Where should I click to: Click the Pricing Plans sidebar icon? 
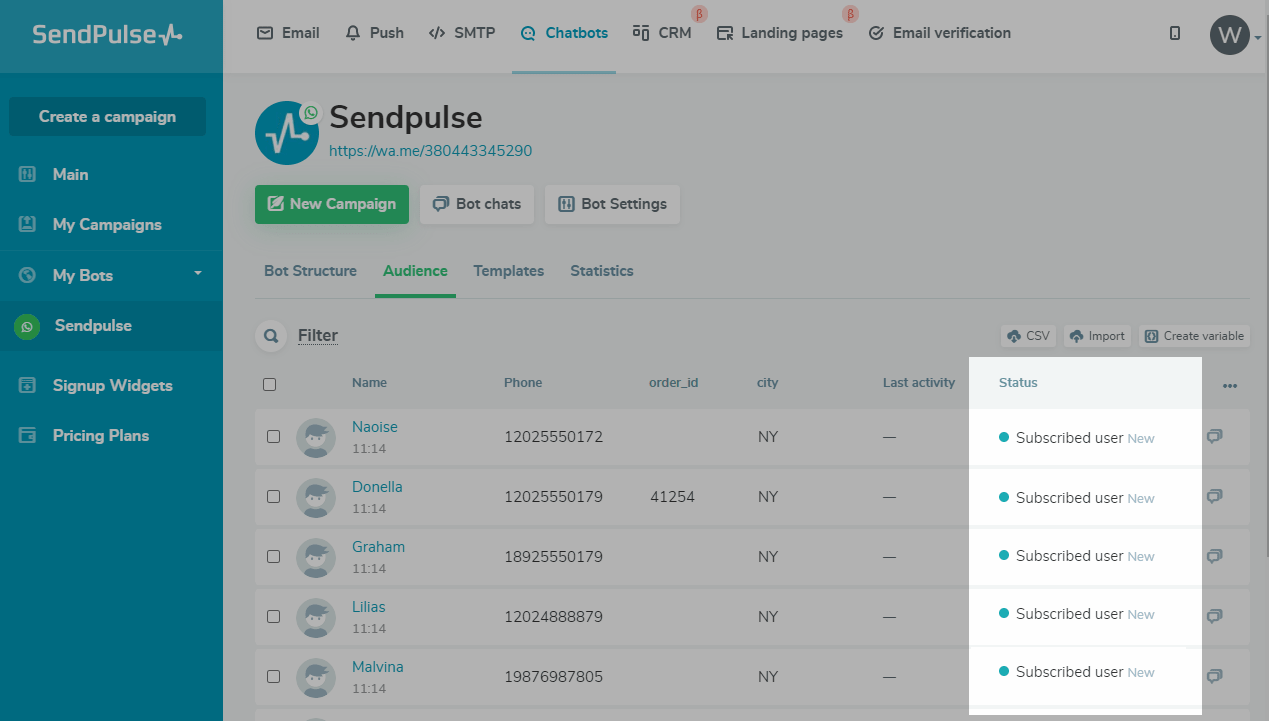point(28,435)
